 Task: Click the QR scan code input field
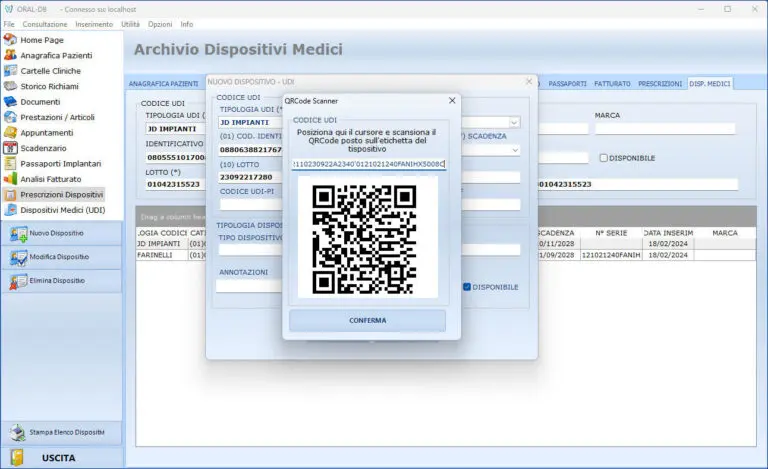click(x=369, y=164)
